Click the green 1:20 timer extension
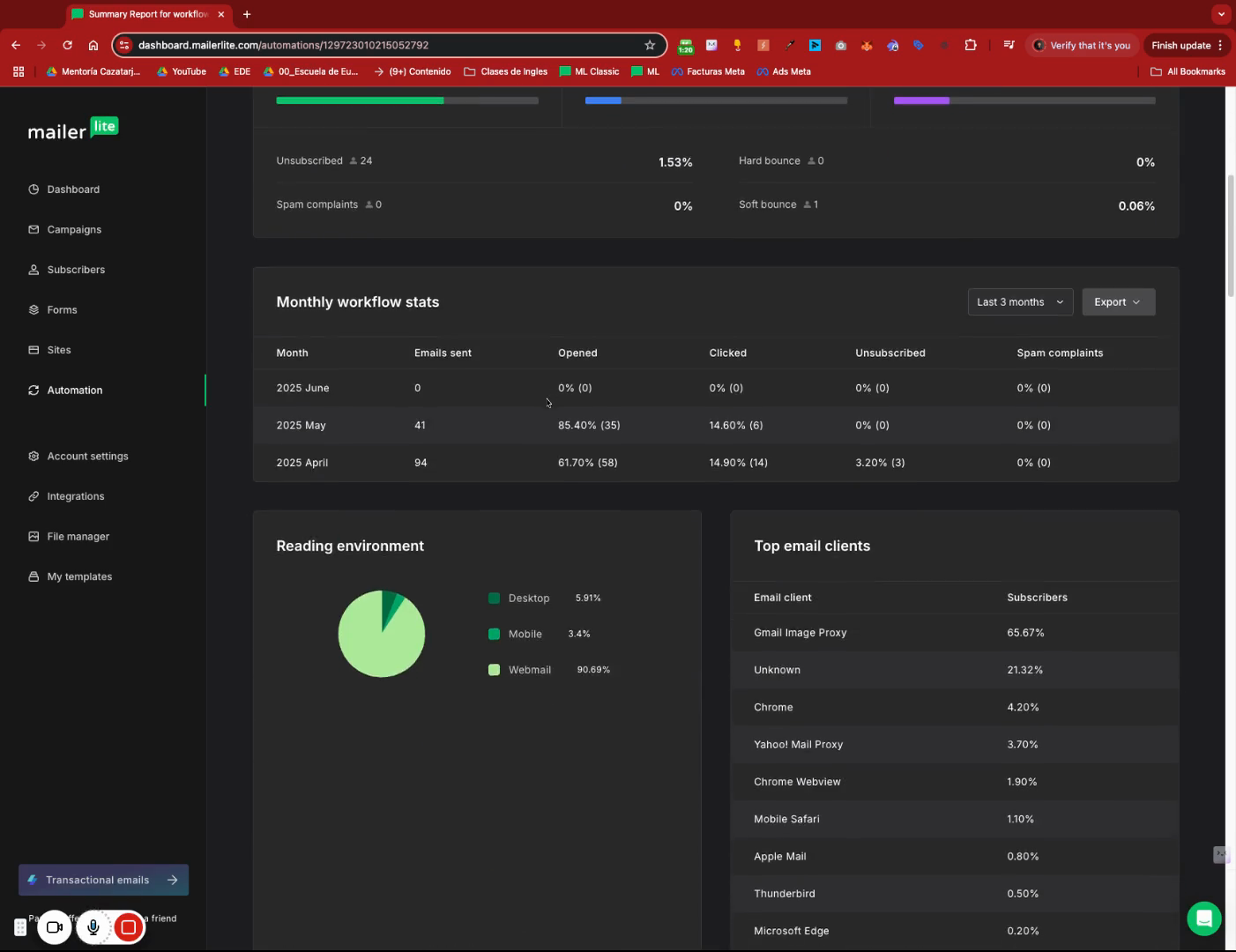Viewport: 1236px width, 952px height. pyautogui.click(x=685, y=46)
